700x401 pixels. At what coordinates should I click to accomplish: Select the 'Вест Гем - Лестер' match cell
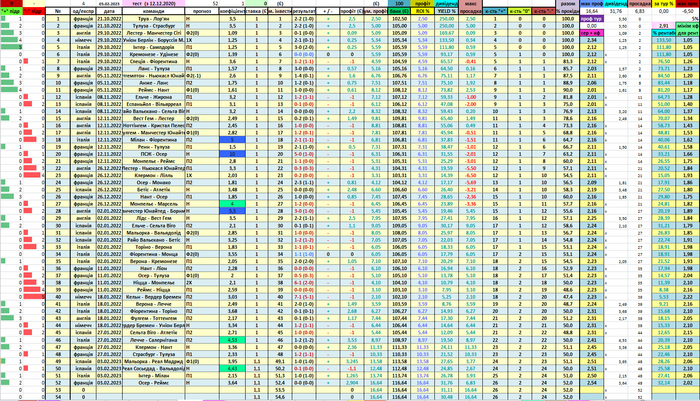154,118
